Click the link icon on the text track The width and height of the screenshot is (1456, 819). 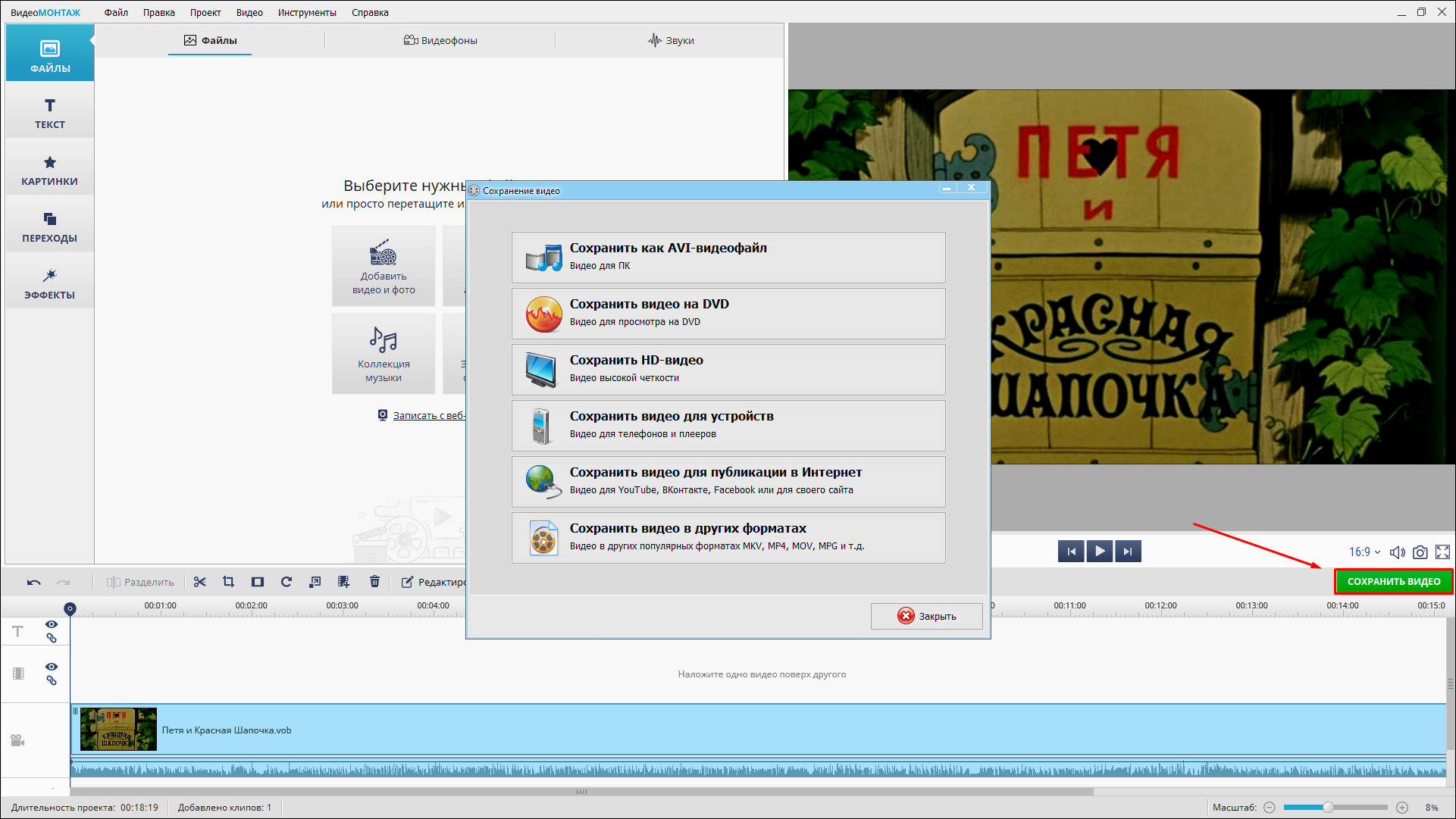(52, 638)
